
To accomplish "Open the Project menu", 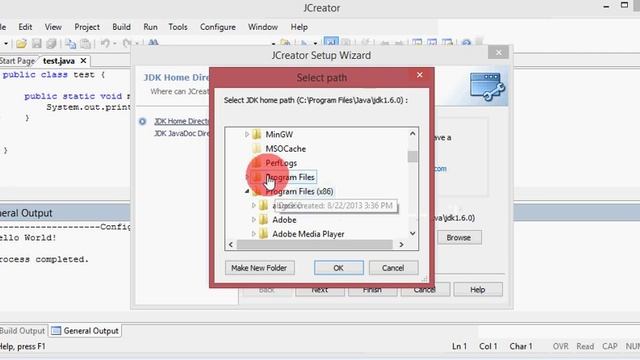I will click(x=87, y=27).
